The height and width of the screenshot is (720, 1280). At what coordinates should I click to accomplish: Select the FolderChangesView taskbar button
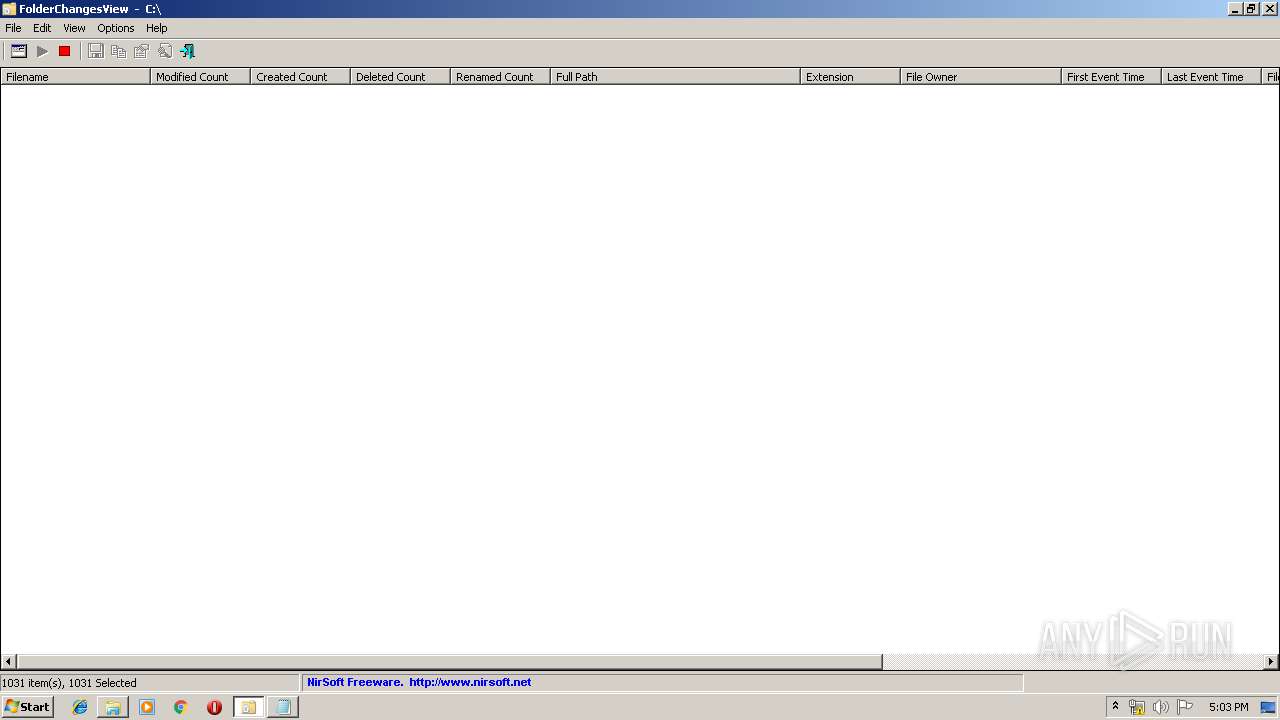pos(248,707)
